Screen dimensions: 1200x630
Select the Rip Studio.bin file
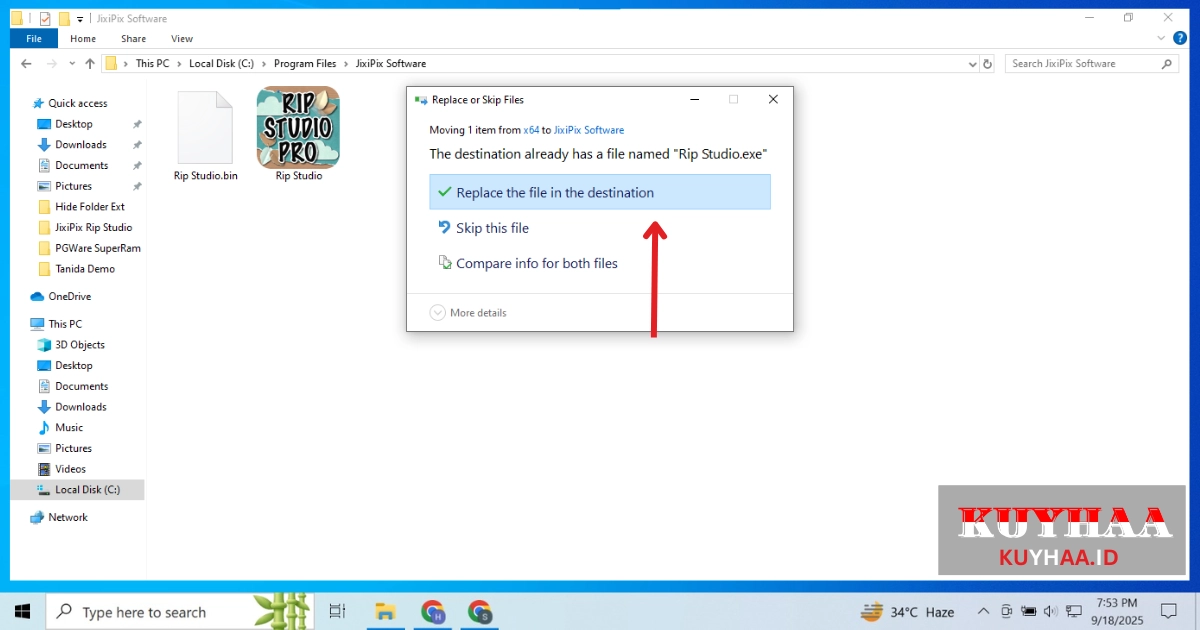205,137
